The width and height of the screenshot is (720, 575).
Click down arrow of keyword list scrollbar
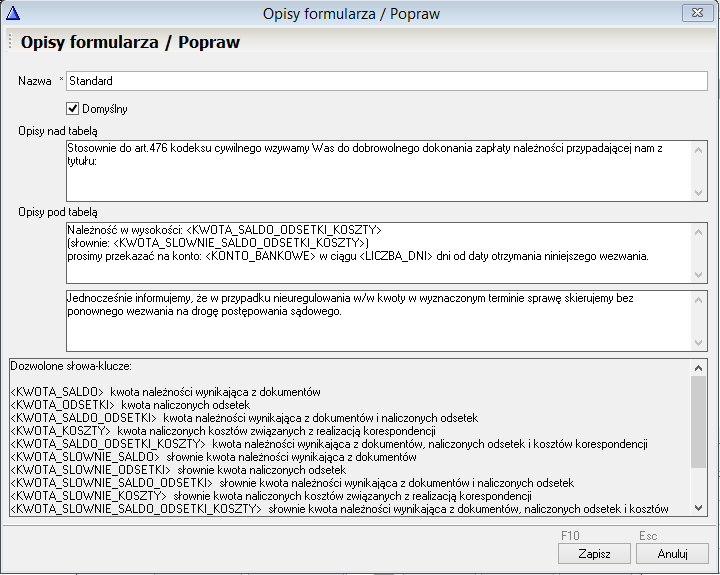[699, 507]
